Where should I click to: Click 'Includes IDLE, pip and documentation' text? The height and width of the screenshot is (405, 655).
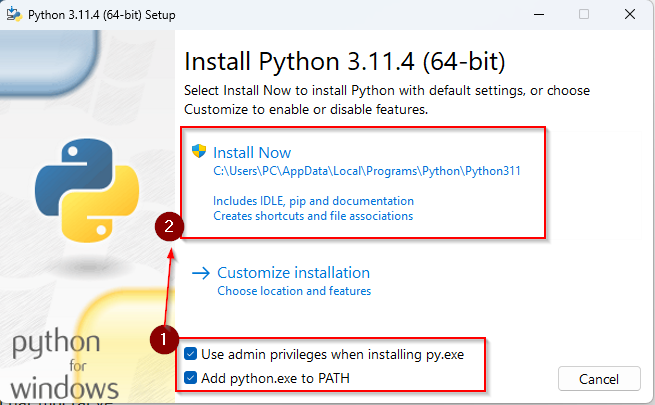click(313, 201)
